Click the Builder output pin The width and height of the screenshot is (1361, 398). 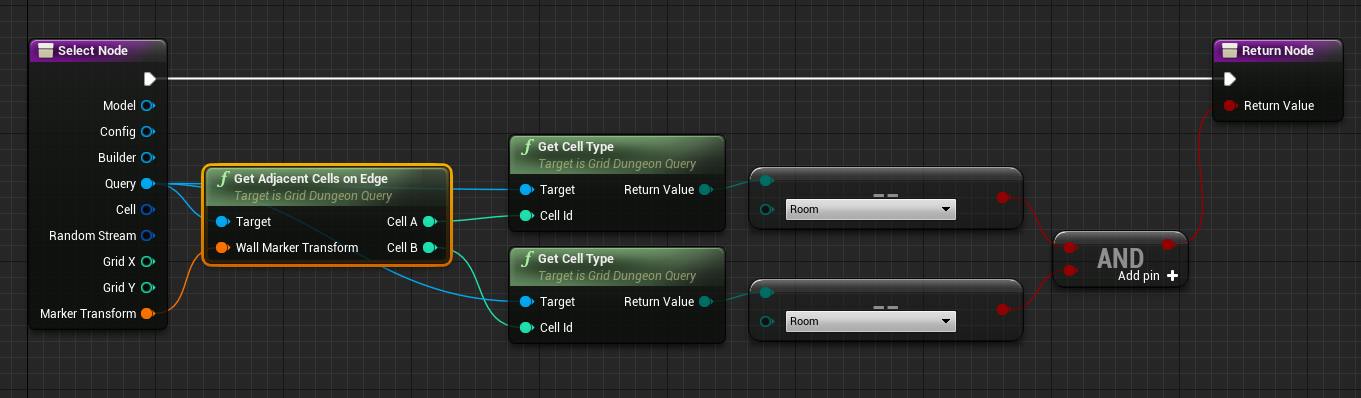point(147,157)
